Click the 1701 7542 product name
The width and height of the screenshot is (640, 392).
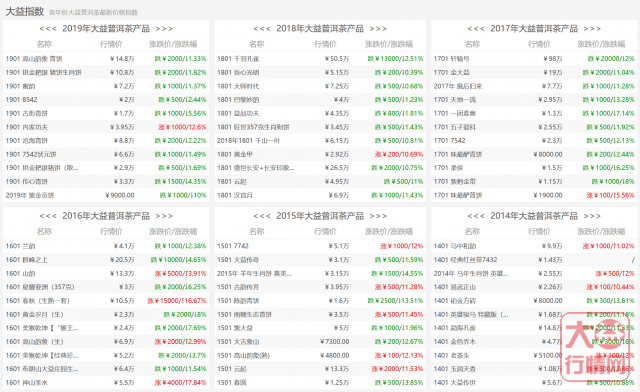point(449,140)
